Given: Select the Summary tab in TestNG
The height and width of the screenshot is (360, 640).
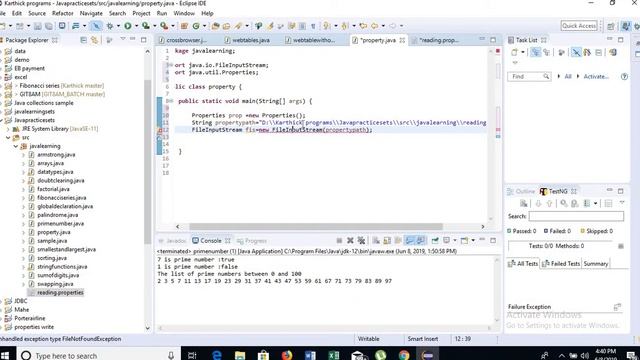Looking at the screenshot, I should tap(596, 264).
